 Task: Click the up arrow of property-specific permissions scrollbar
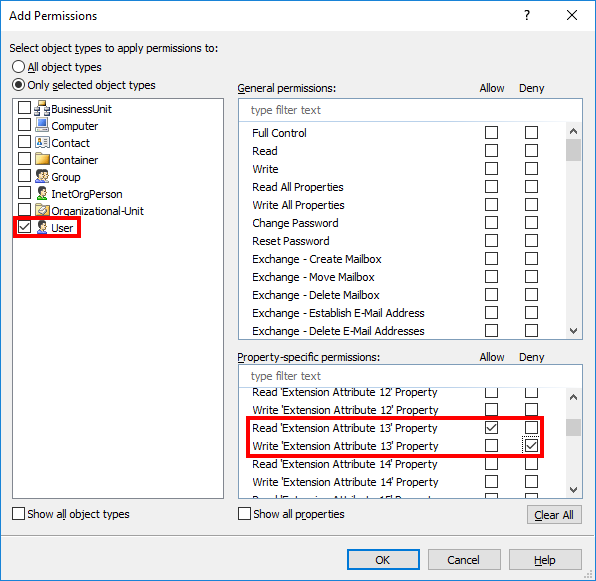tap(573, 397)
